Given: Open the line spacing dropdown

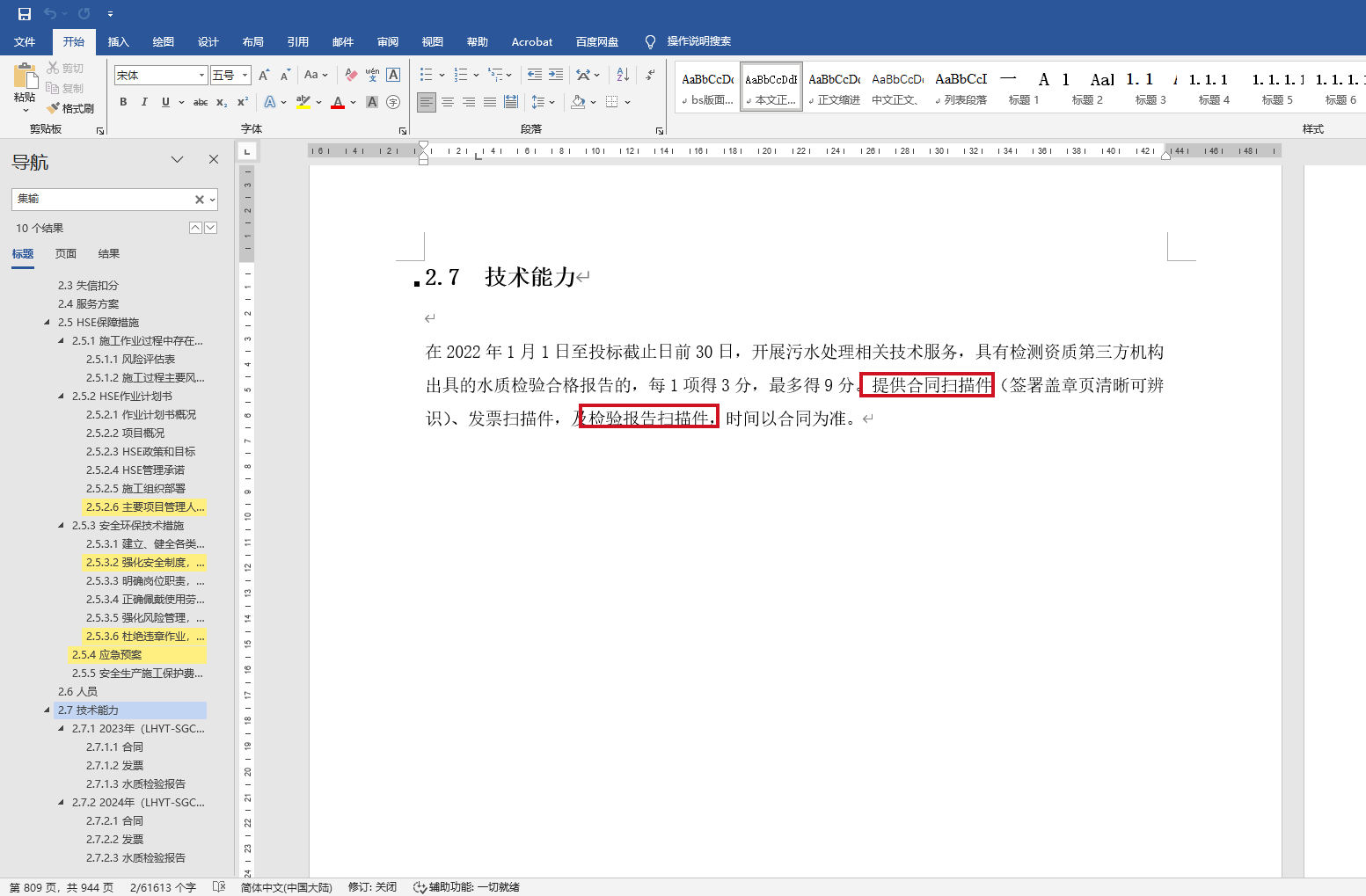Looking at the screenshot, I should pyautogui.click(x=543, y=102).
